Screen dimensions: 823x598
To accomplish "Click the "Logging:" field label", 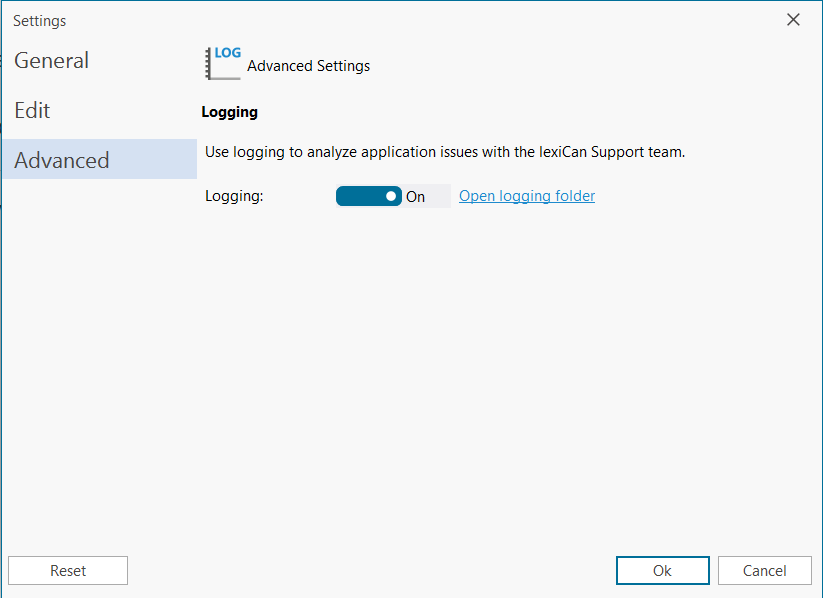I will coord(234,196).
